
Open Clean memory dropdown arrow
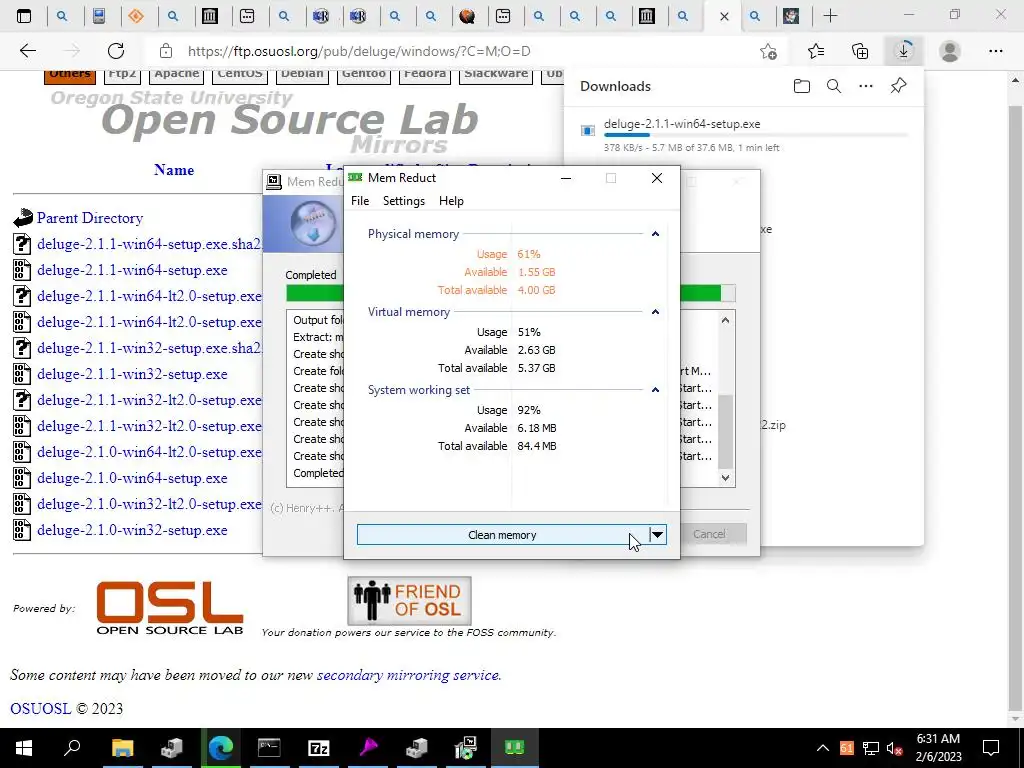[657, 535]
